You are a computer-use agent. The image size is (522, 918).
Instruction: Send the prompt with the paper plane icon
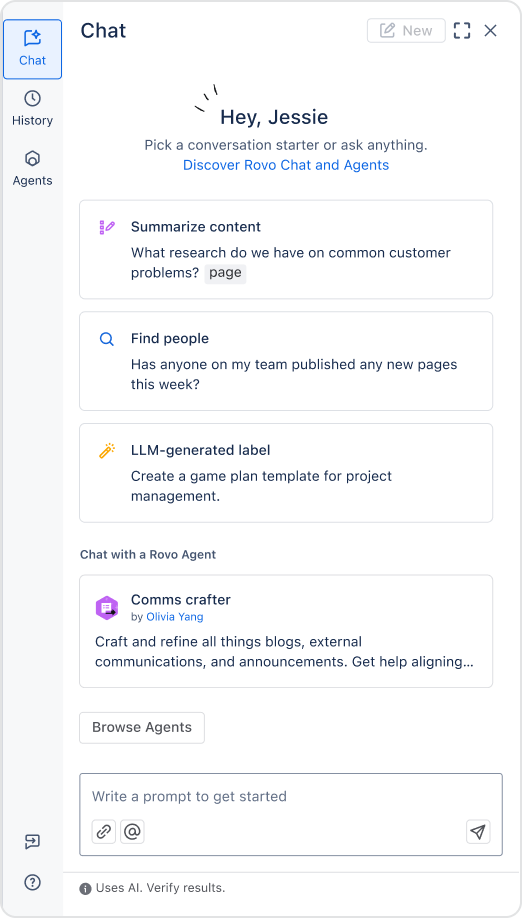tap(478, 831)
